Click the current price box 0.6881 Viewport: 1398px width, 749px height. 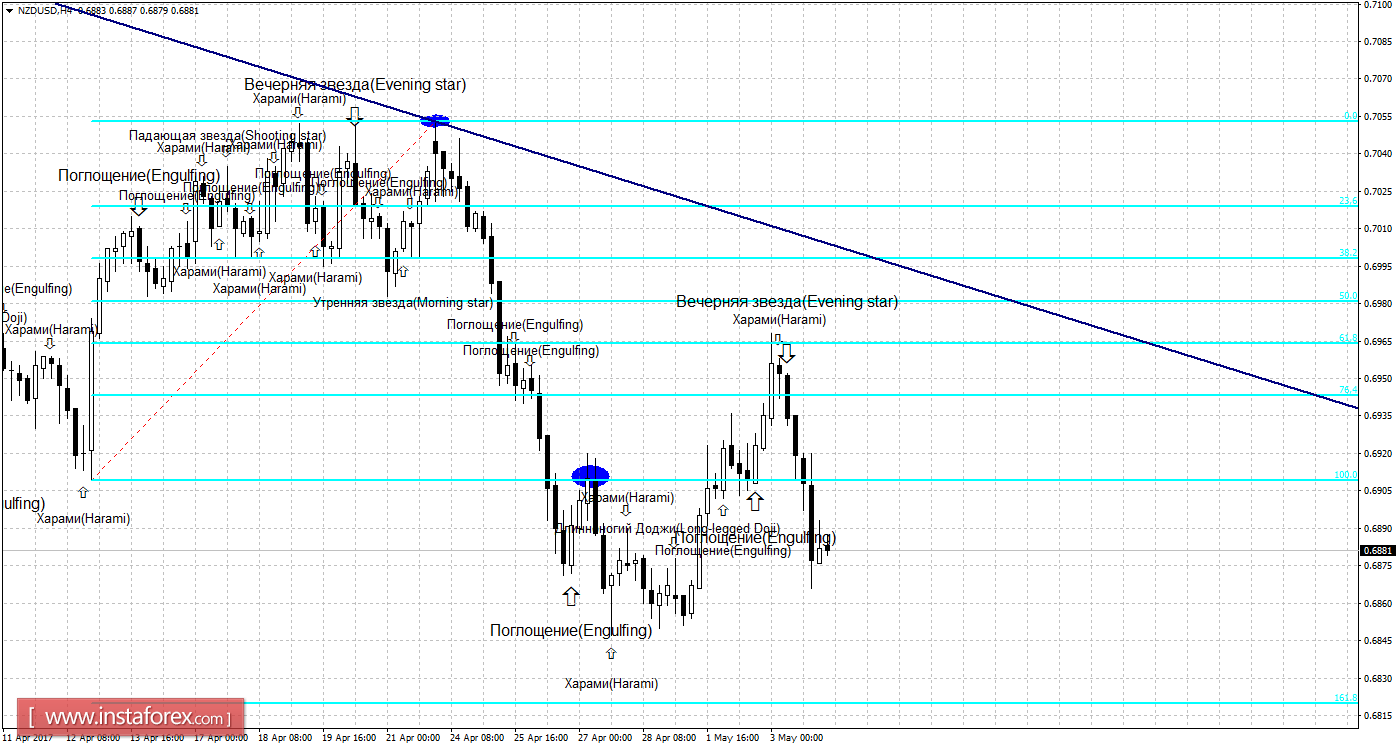point(1377,550)
